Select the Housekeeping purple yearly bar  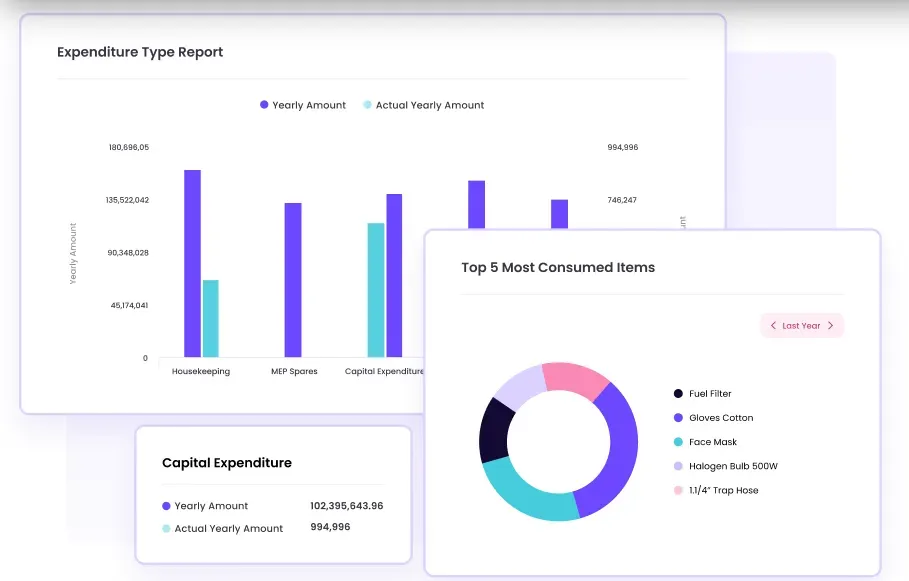tap(192, 263)
